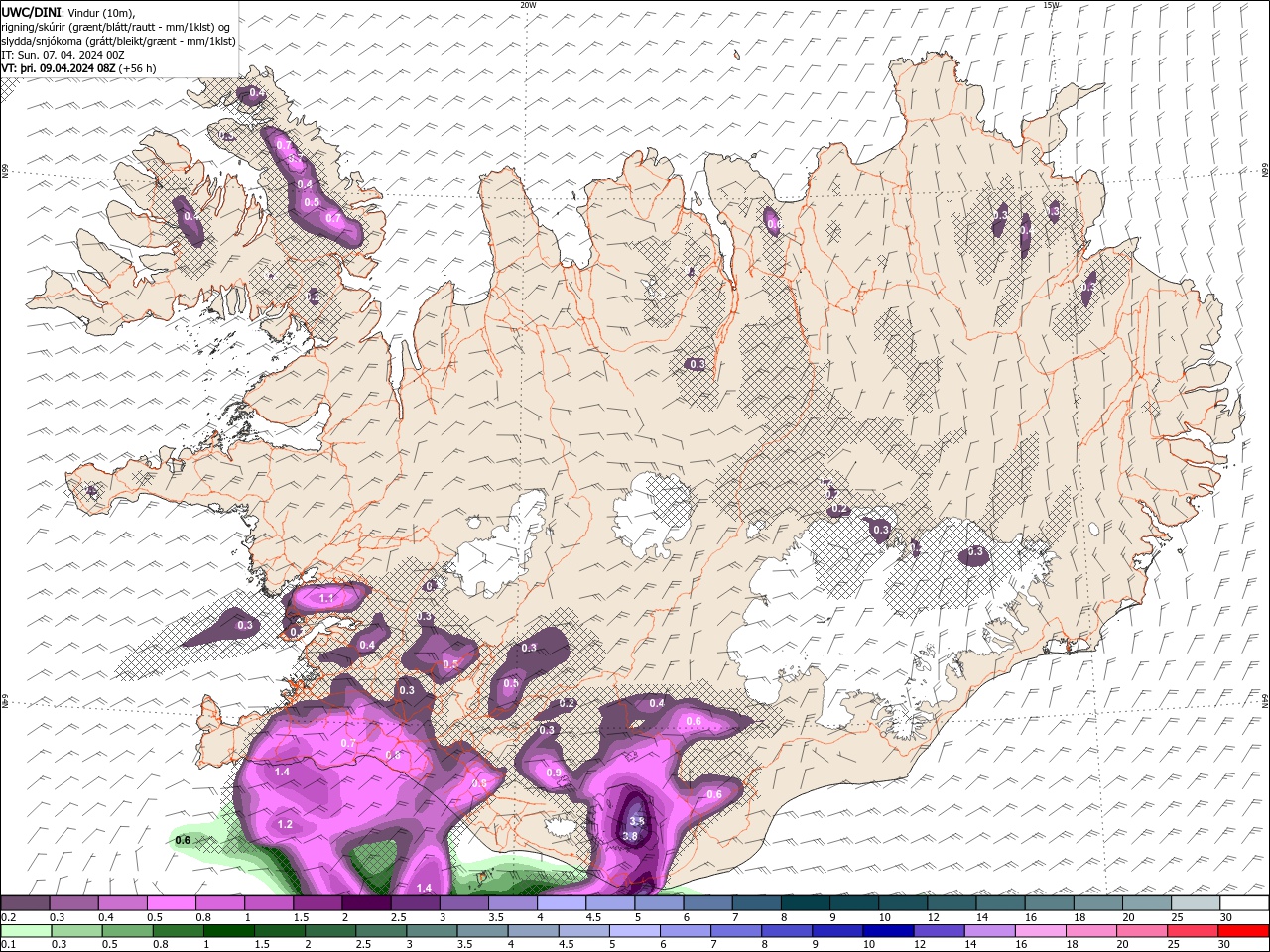Screen dimensions: 1270x952
Task: Click the white top-row swatch labeled 30
Action: coord(1245,903)
